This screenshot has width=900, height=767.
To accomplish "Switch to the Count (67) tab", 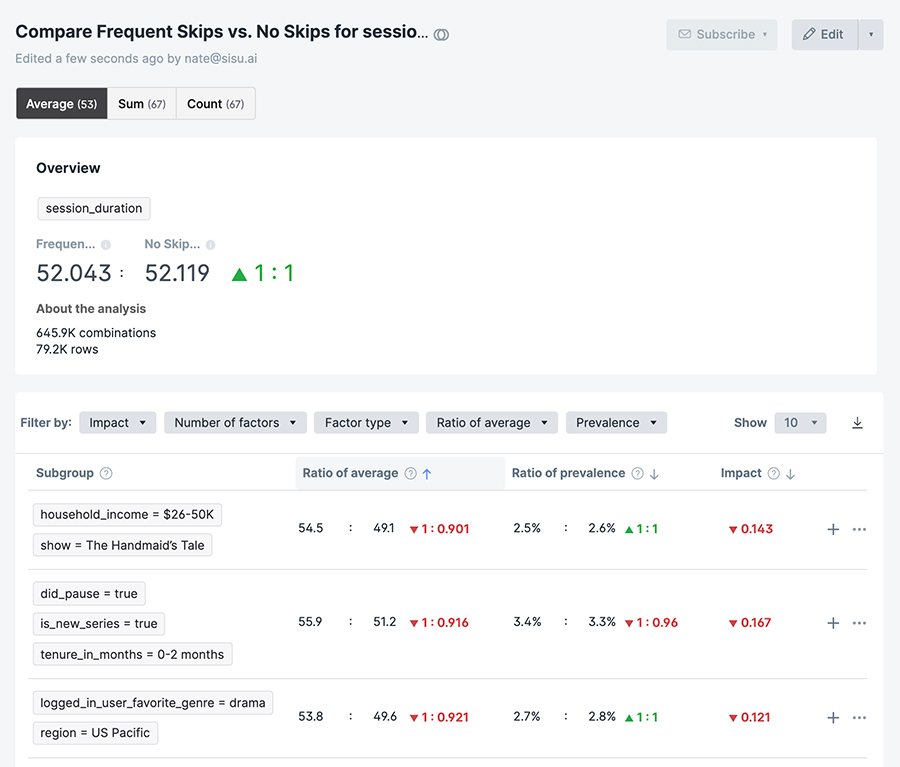I will point(215,103).
